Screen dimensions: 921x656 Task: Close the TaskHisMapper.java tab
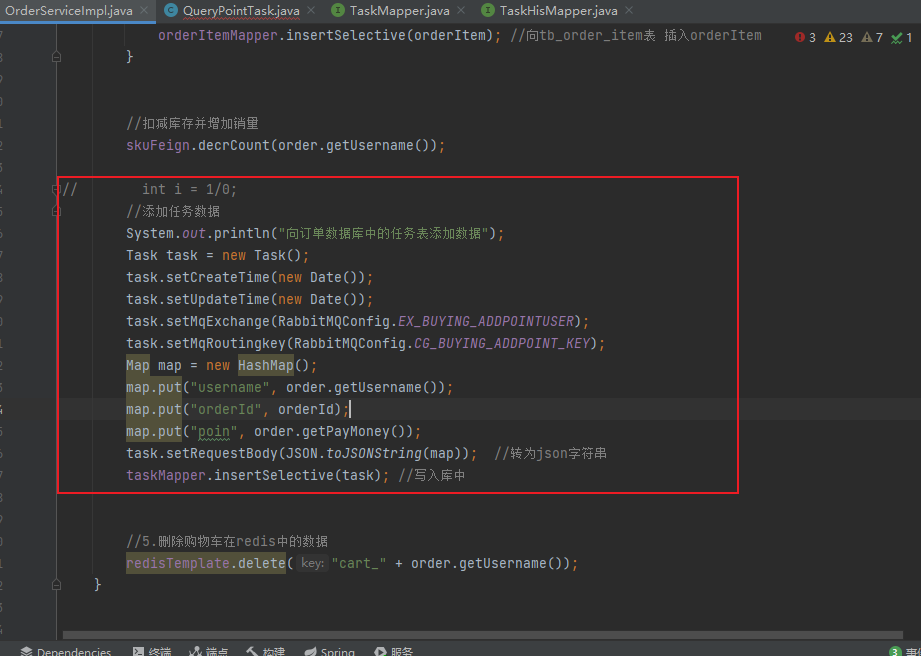click(629, 10)
